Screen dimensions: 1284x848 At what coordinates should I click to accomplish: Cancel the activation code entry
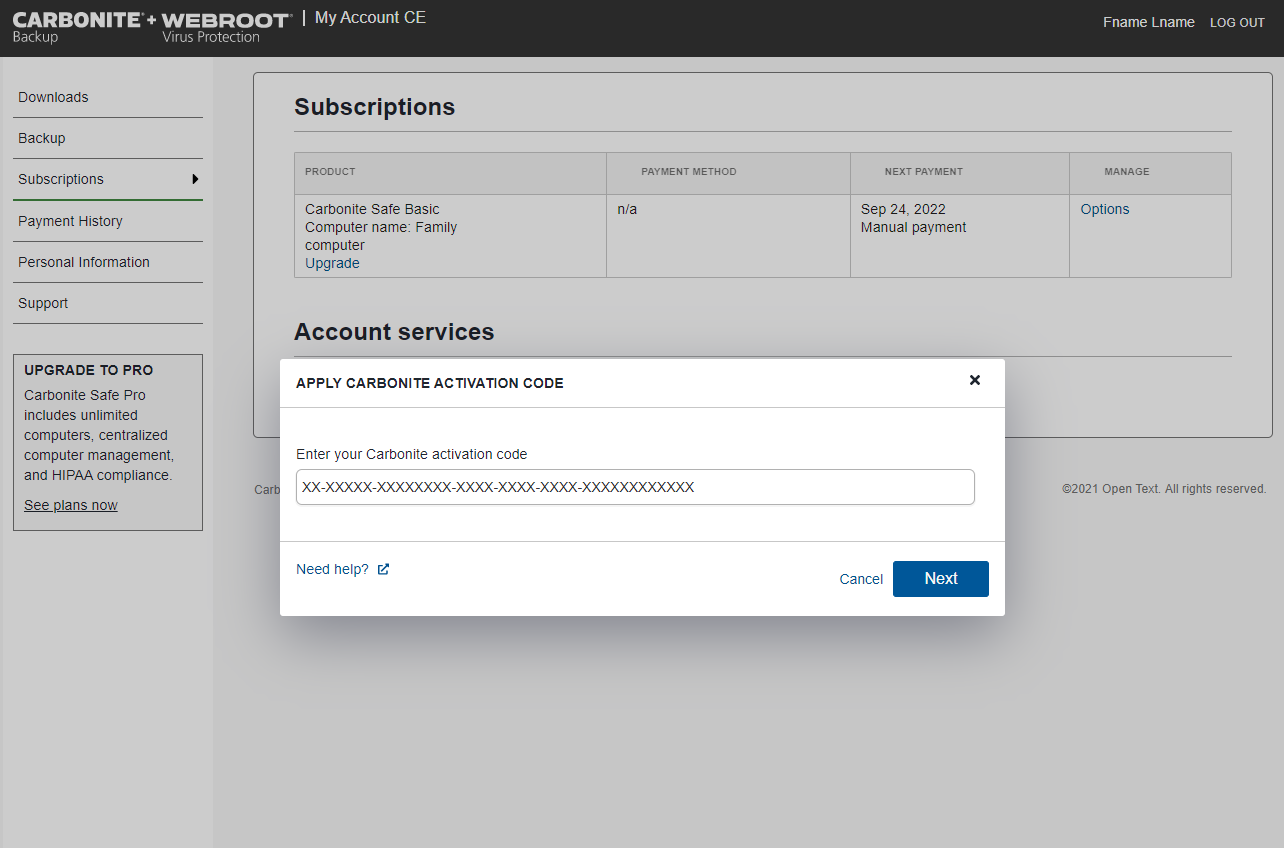pos(860,579)
